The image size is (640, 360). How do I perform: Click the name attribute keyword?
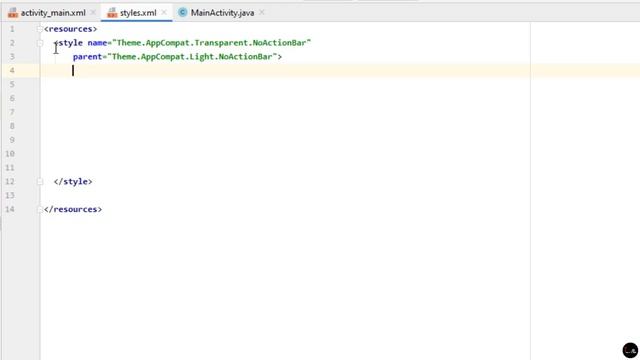click(97, 43)
